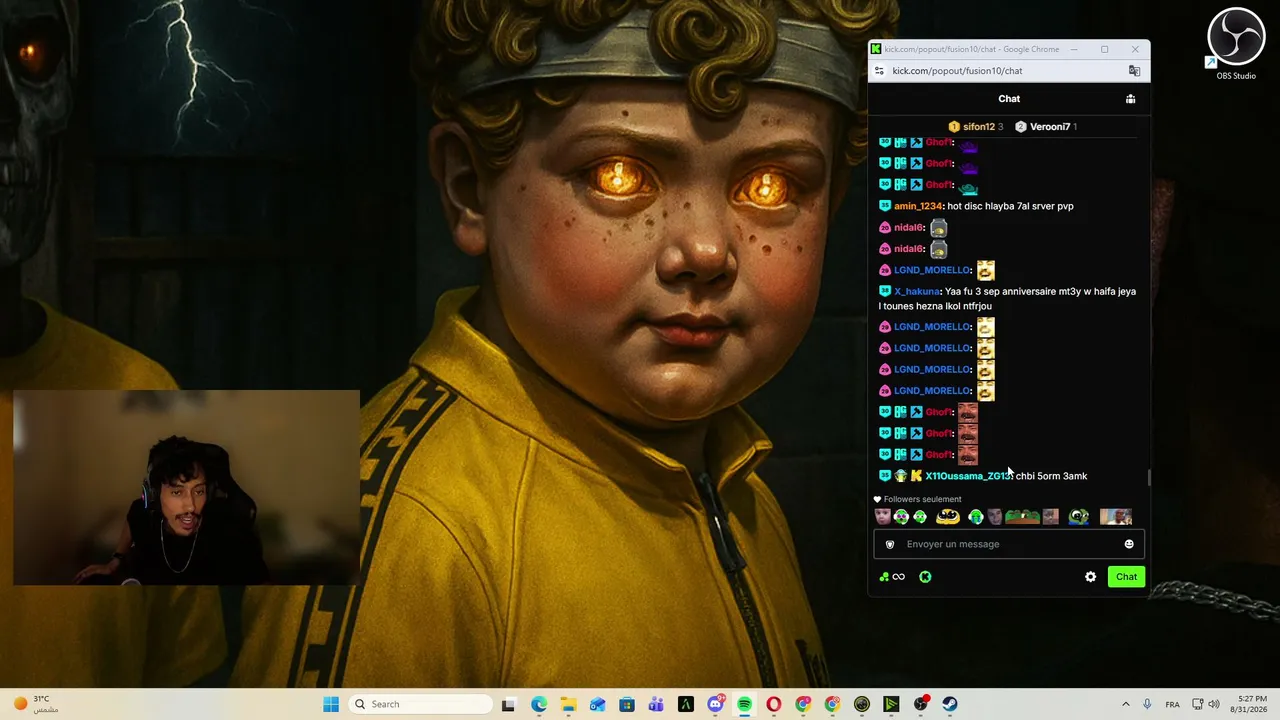
Task: Open Steam from the taskbar
Action: tap(950, 704)
